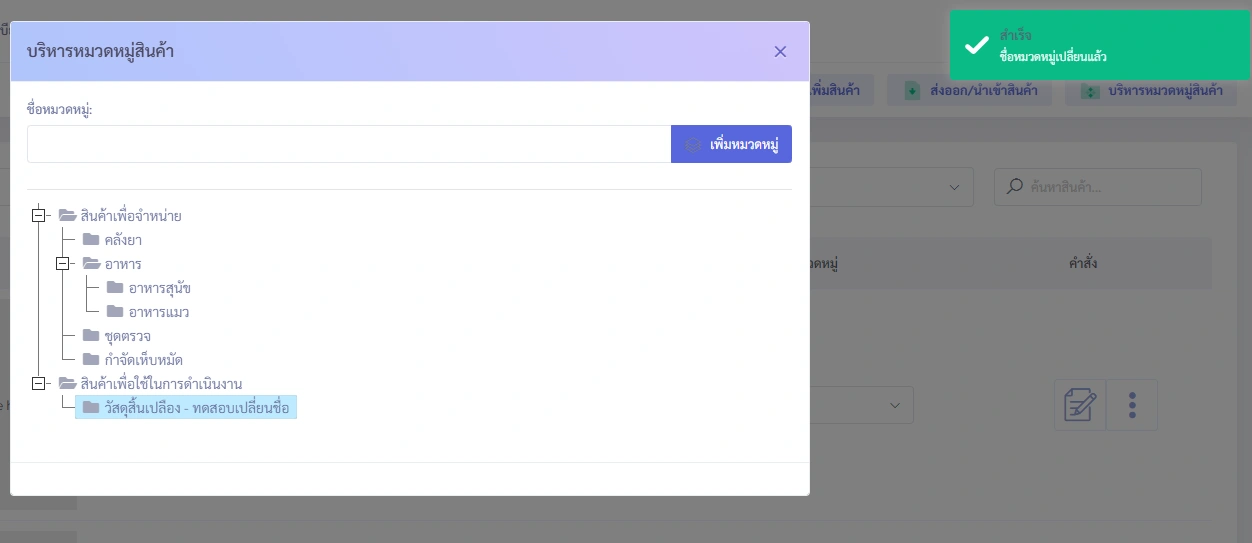The width and height of the screenshot is (1252, 543).
Task: Collapse the สินค้าเพื่อจำหน่าย tree node
Action: [x=39, y=215]
